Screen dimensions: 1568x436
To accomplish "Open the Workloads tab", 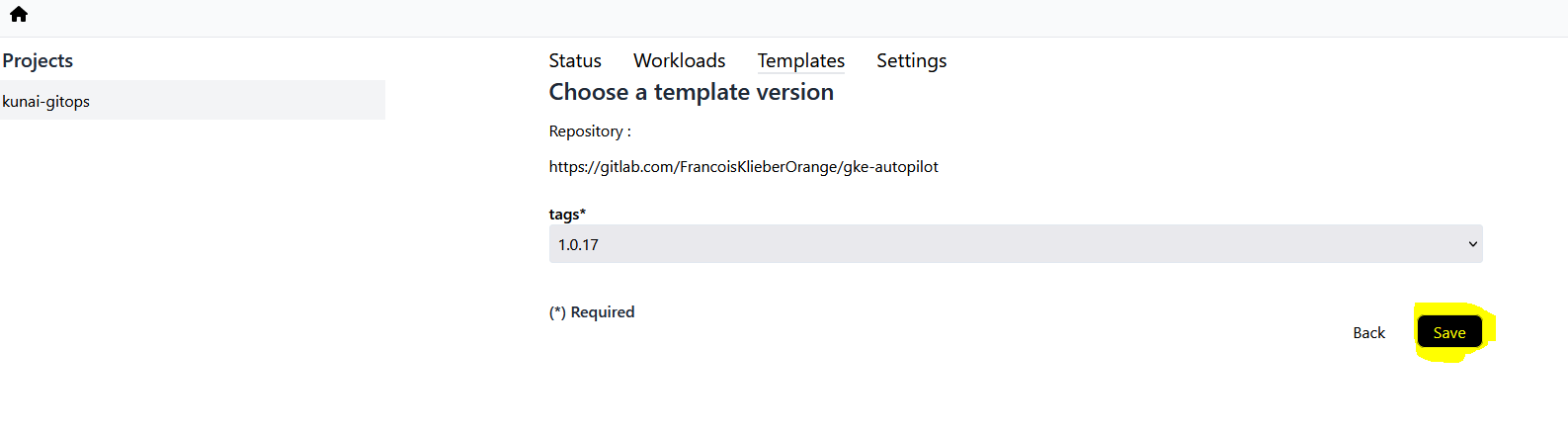I will coord(679,60).
